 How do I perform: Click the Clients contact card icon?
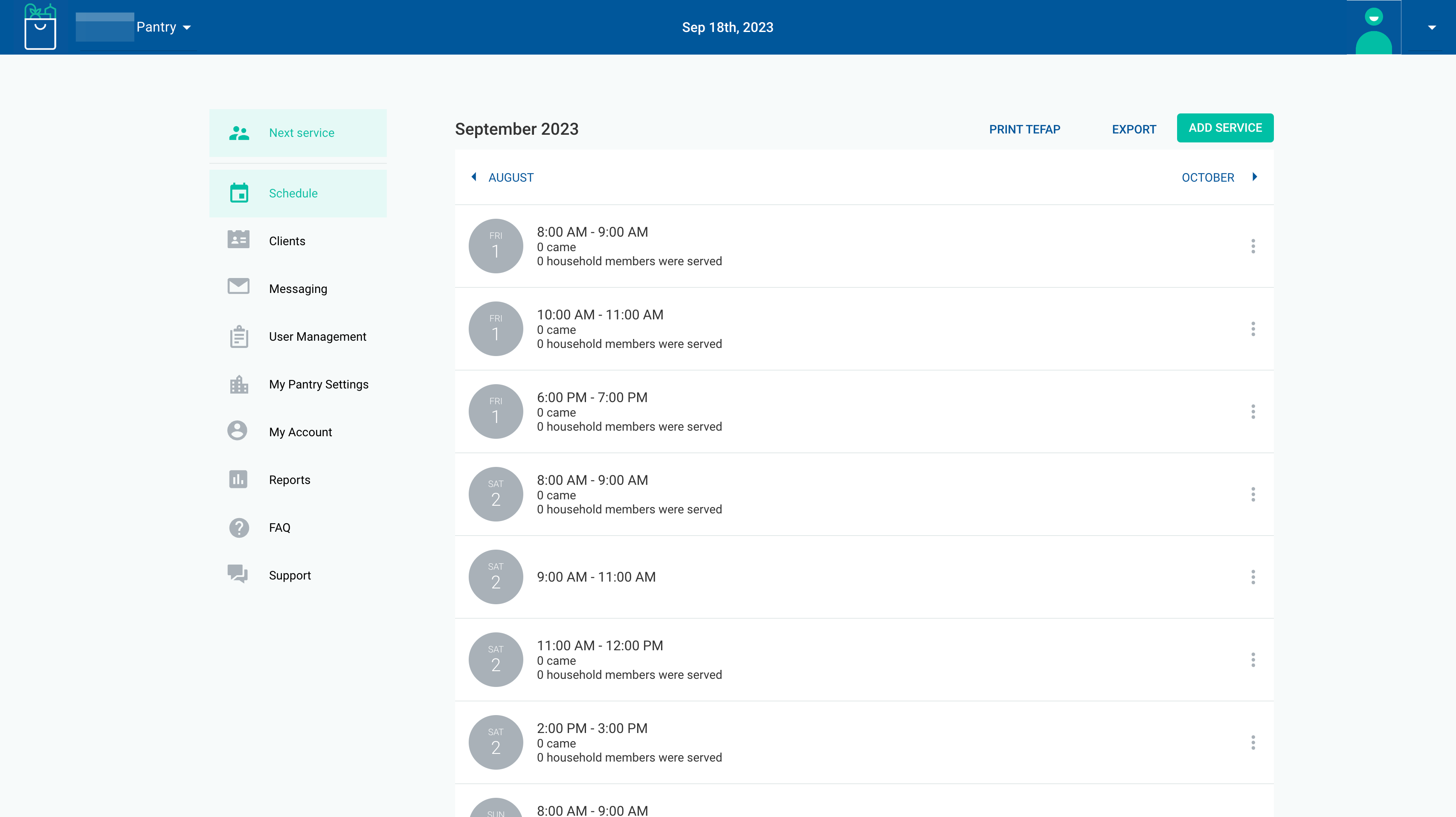(x=238, y=240)
